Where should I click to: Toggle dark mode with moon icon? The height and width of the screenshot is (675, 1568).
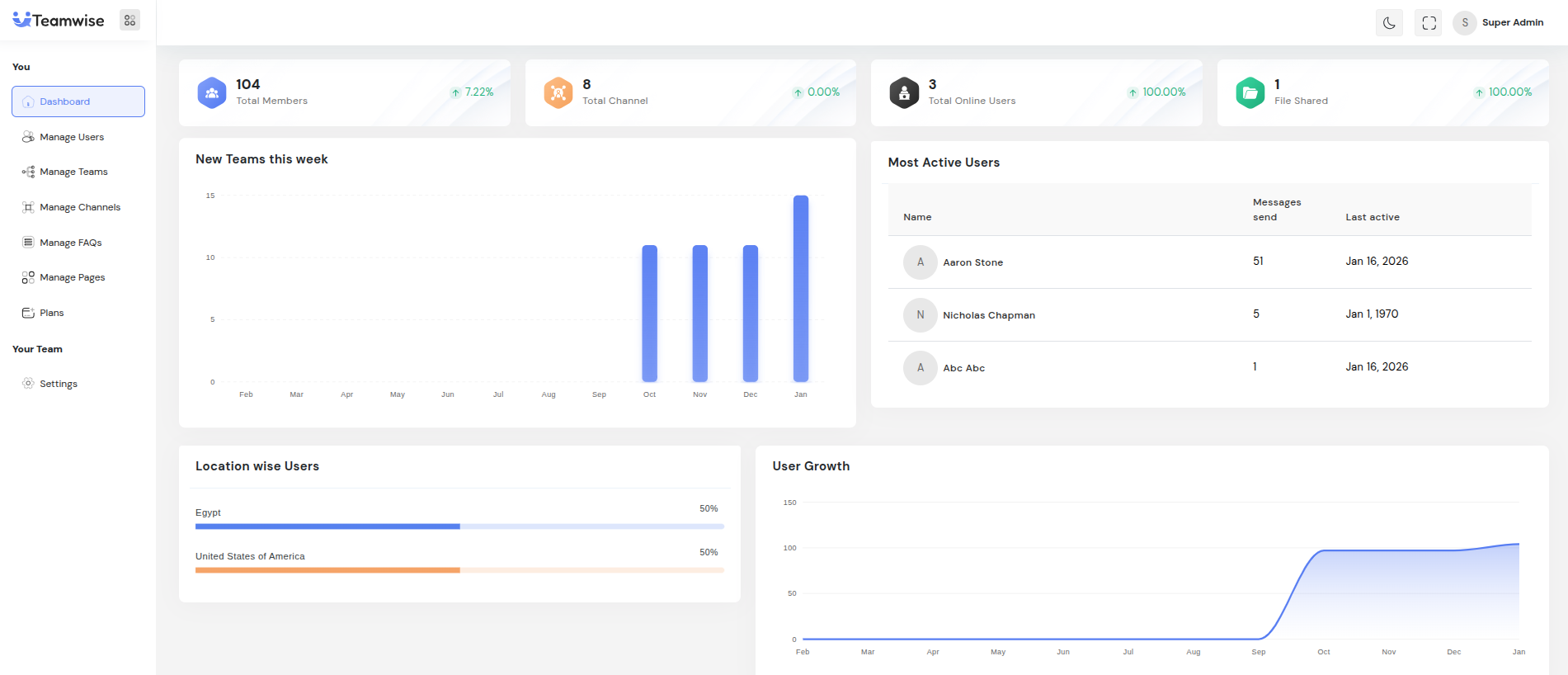[x=1389, y=23]
